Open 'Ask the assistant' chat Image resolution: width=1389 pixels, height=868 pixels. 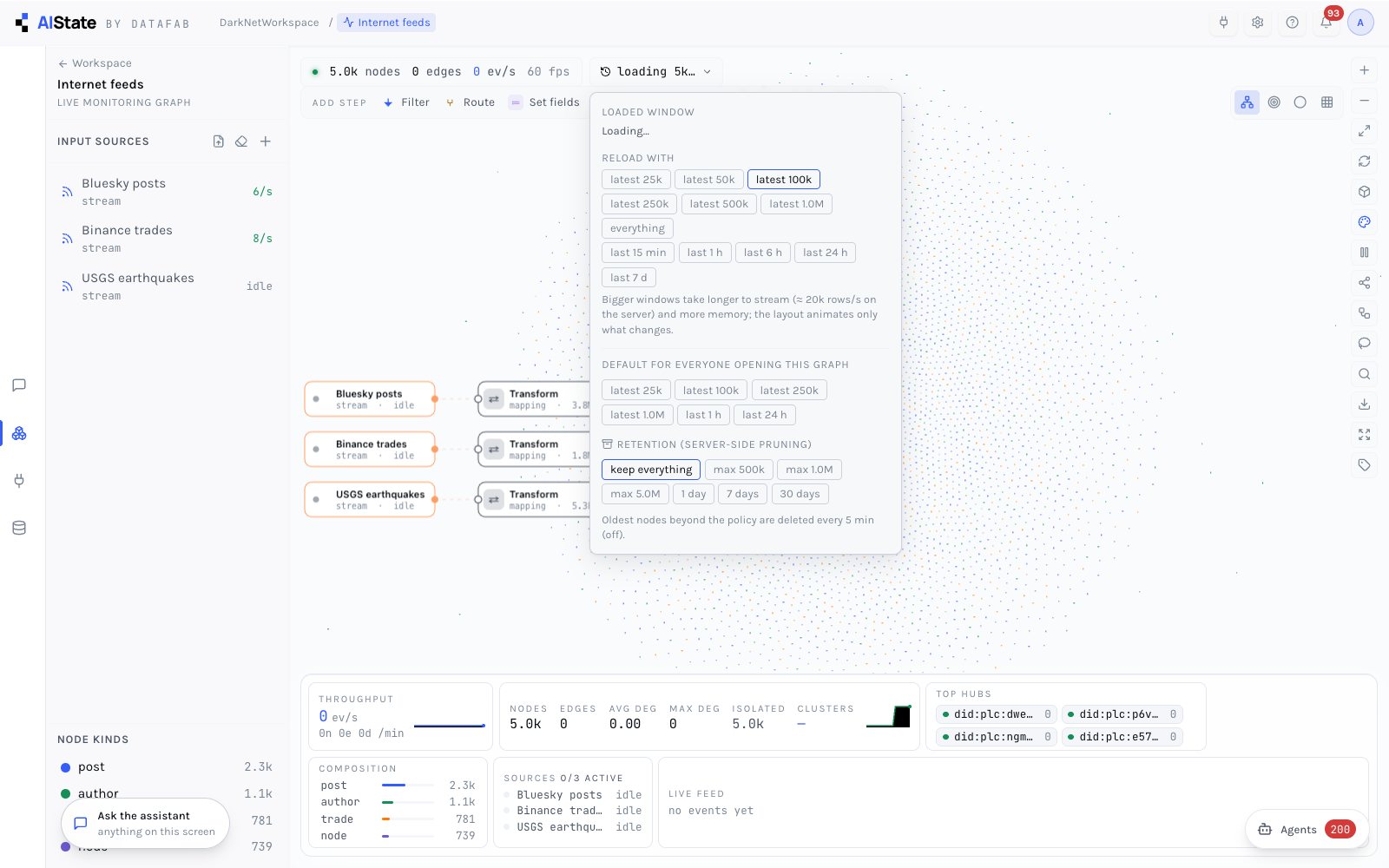click(145, 823)
